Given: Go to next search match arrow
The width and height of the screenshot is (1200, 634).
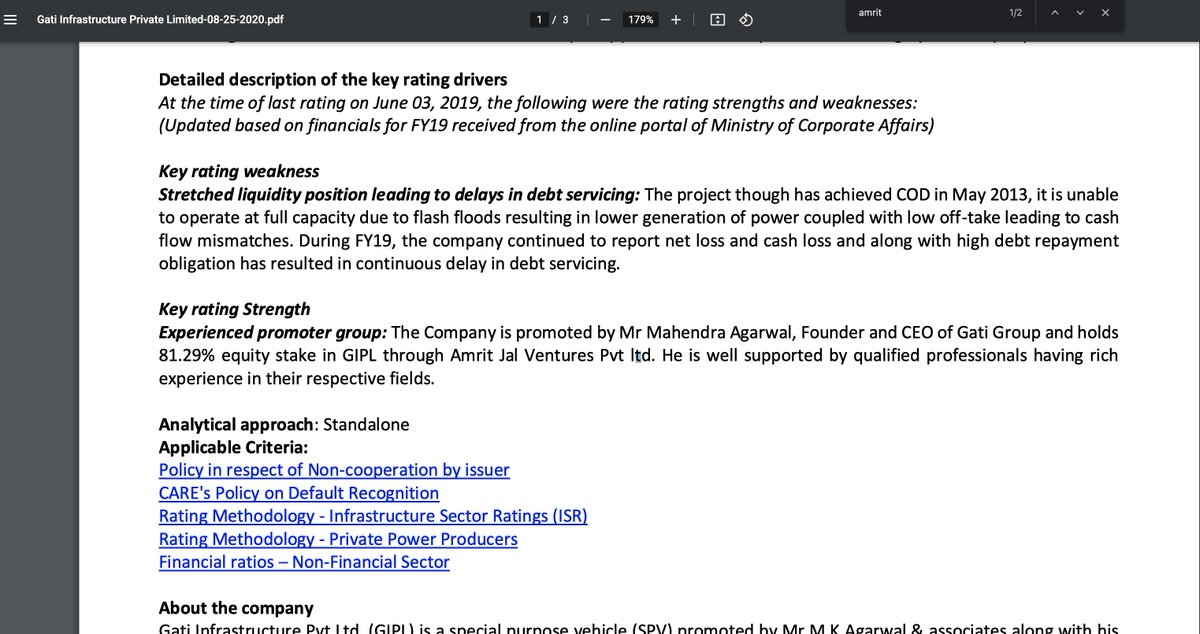Looking at the screenshot, I should 1080,12.
